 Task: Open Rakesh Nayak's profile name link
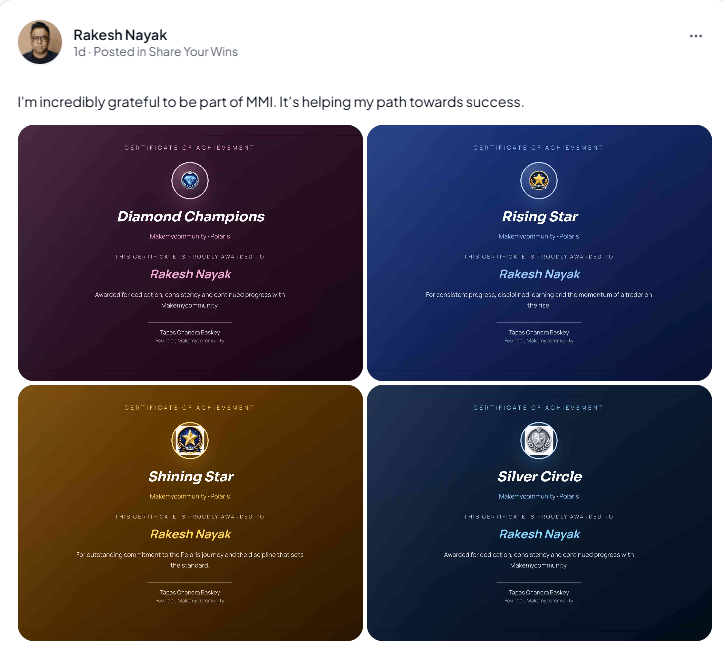(x=120, y=35)
